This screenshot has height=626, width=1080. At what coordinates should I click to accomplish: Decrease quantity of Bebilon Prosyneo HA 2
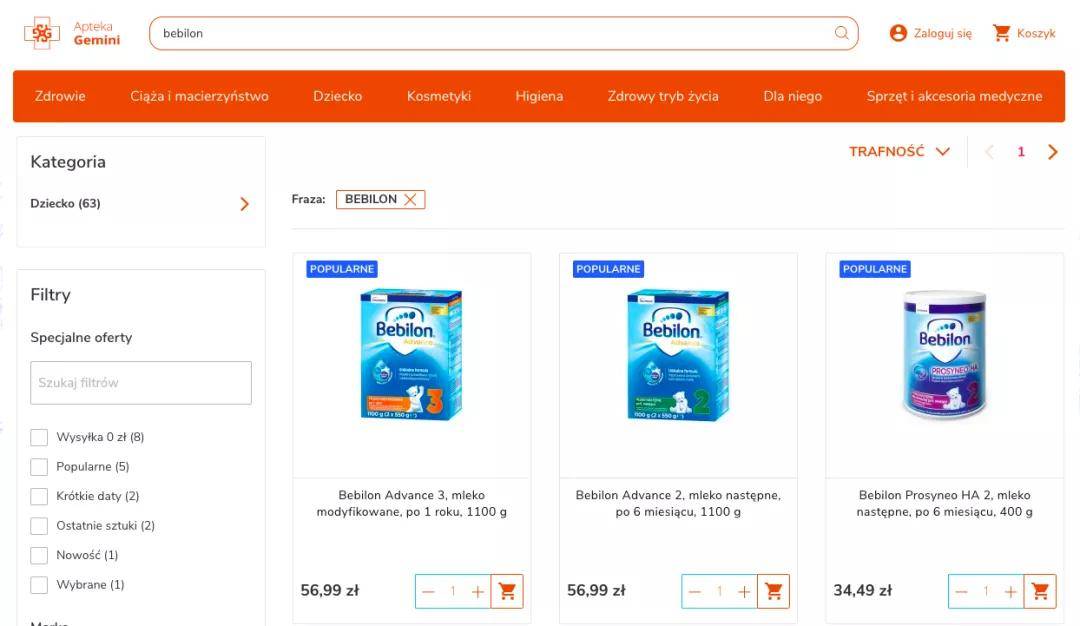[x=962, y=592]
